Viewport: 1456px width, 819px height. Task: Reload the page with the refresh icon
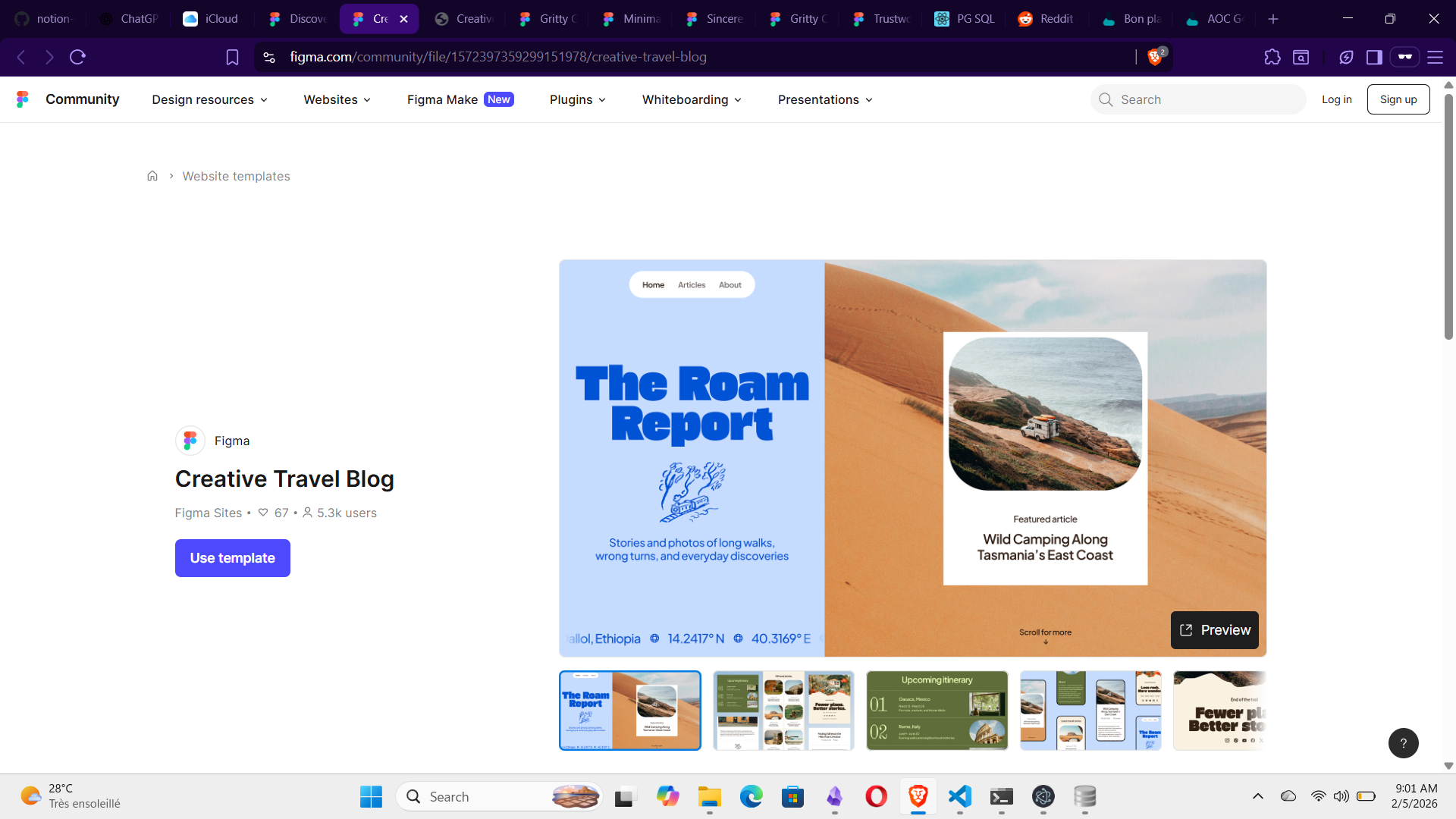[x=77, y=57]
